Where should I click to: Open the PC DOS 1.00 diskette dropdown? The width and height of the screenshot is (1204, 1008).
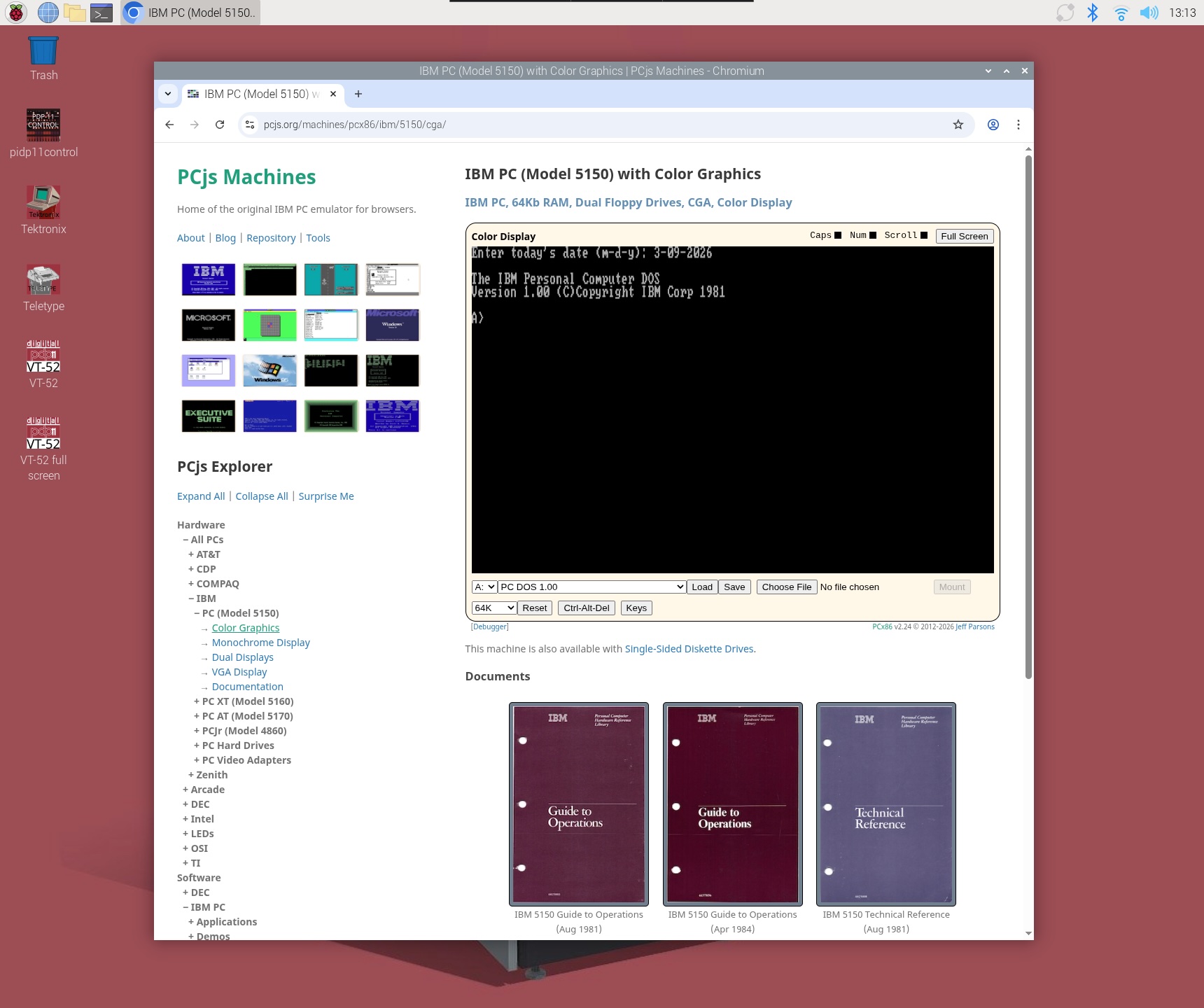[x=591, y=587]
